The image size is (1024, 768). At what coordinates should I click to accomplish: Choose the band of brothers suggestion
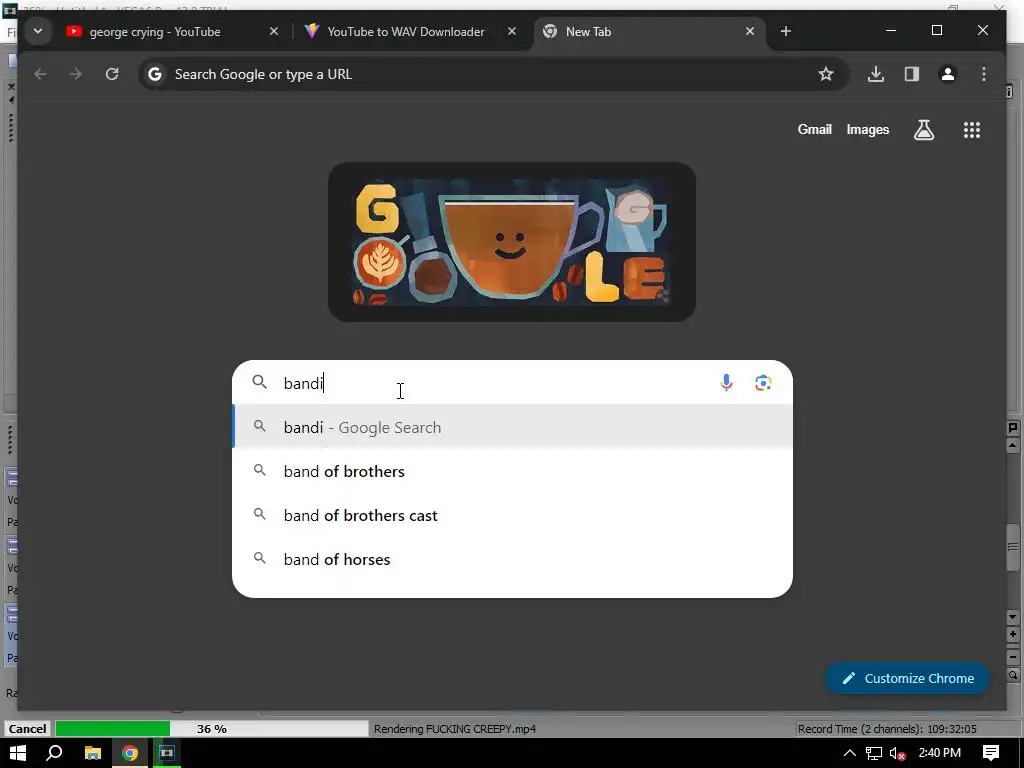pyautogui.click(x=513, y=471)
